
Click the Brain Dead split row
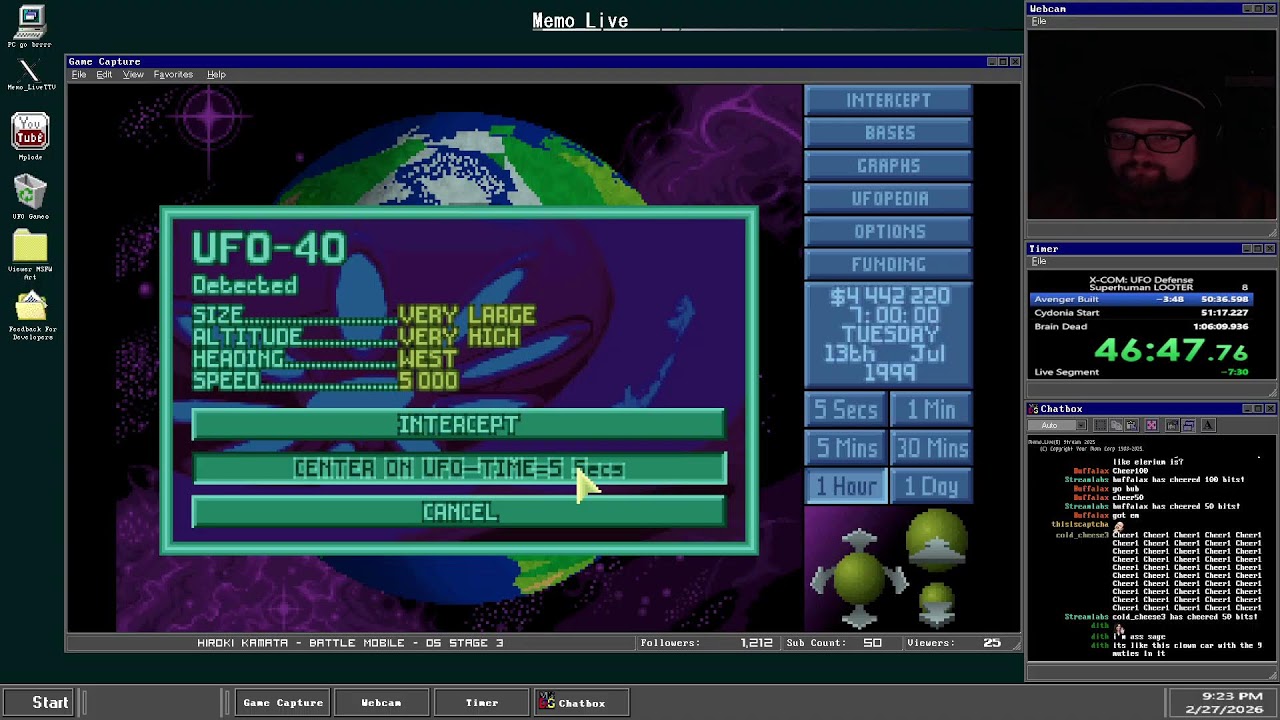(1139, 327)
